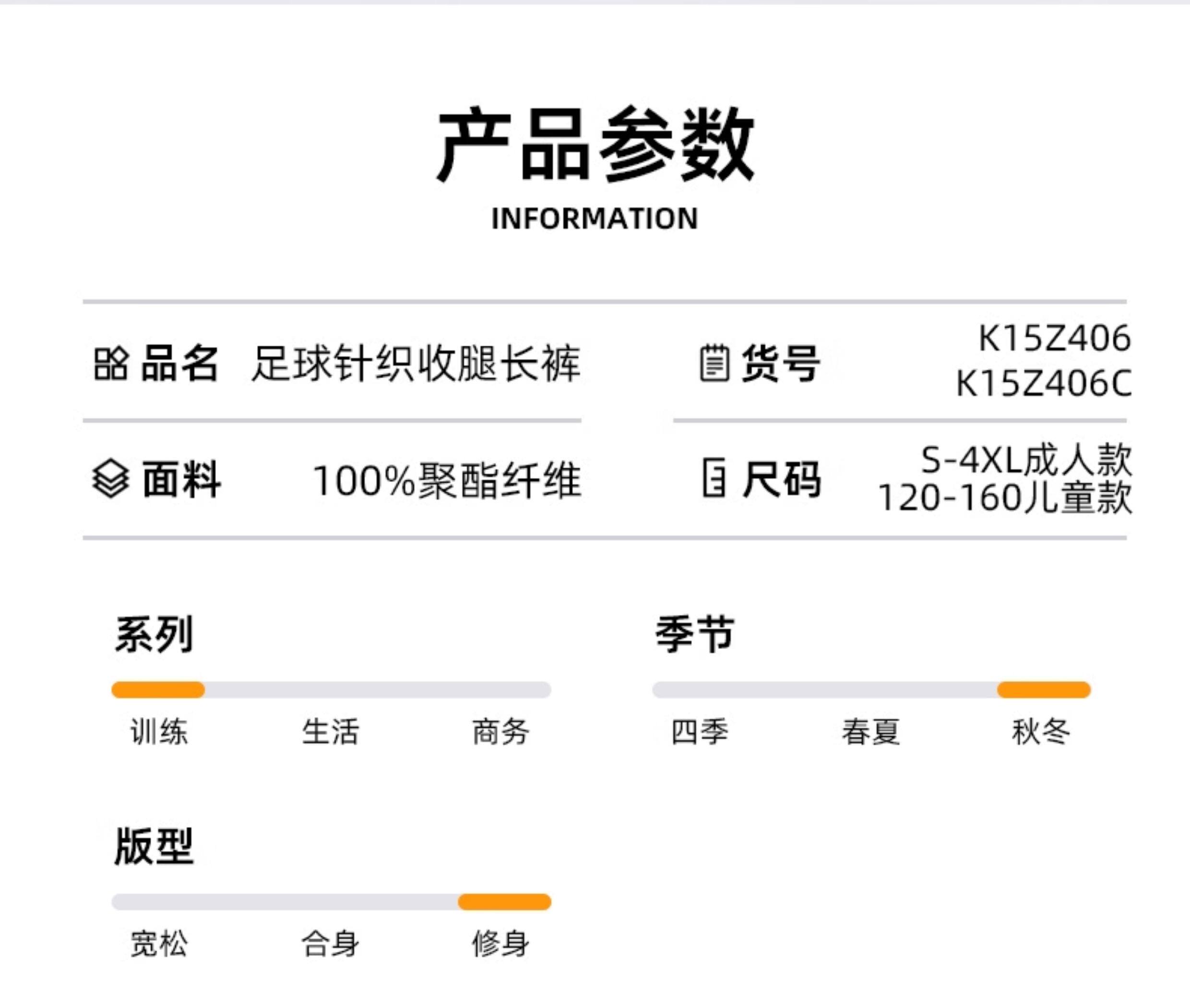Click the stacked layers icon beside 面料
Screen dimensions: 1190x1008
pos(110,479)
